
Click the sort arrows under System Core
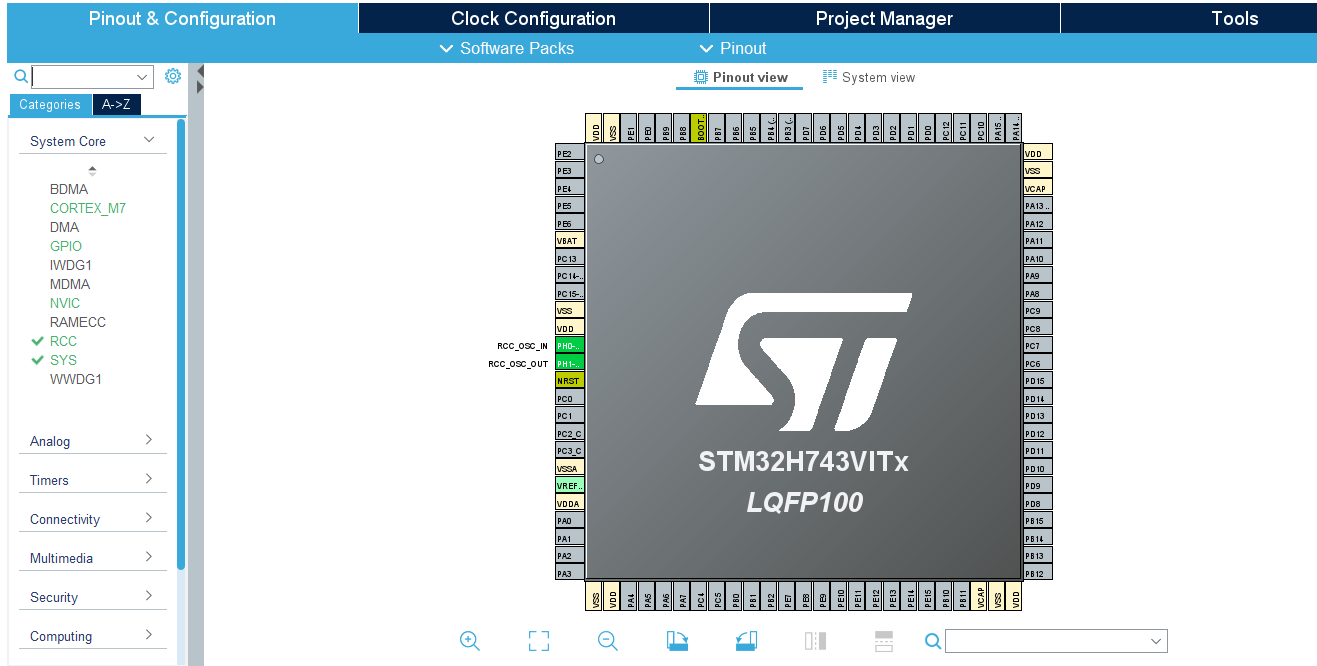pyautogui.click(x=93, y=171)
